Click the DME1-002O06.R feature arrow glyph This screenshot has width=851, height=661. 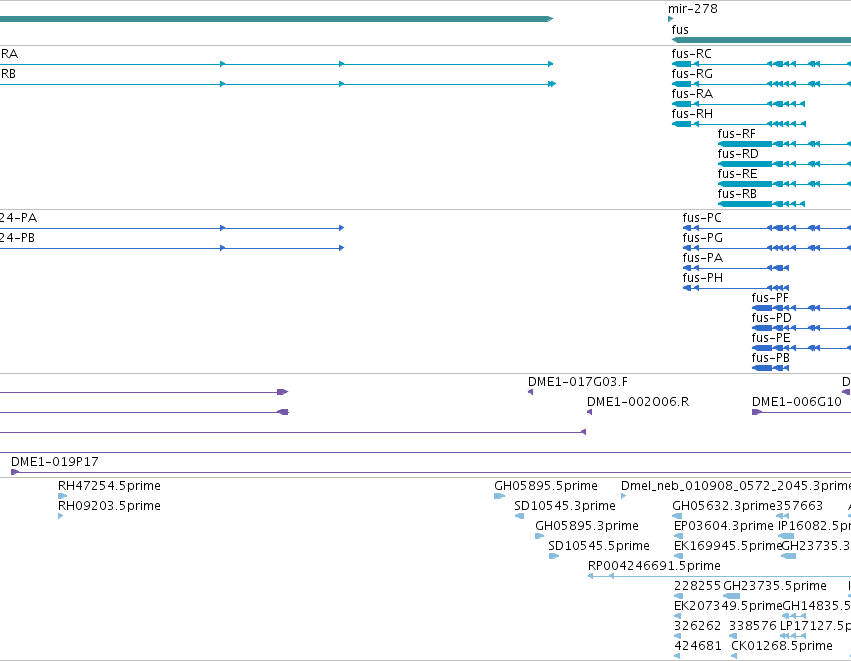click(589, 412)
